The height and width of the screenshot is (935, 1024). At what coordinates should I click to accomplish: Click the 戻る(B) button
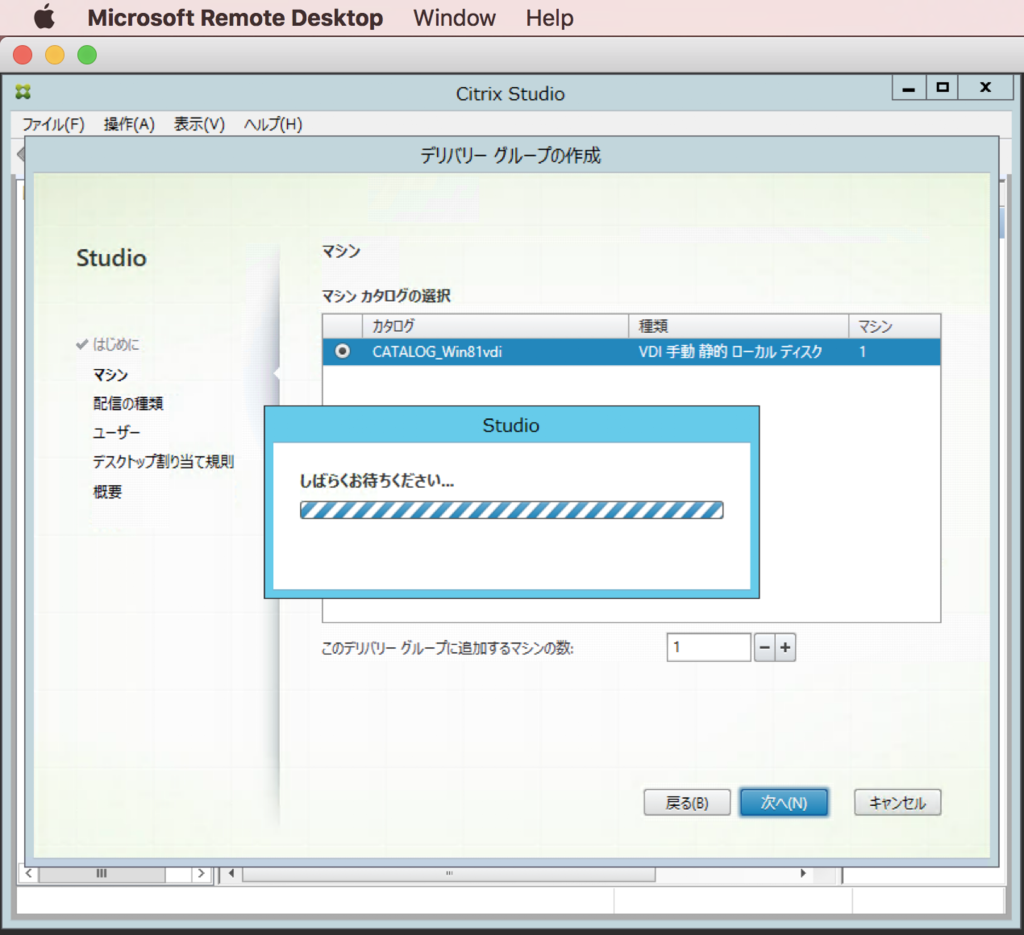(x=686, y=802)
